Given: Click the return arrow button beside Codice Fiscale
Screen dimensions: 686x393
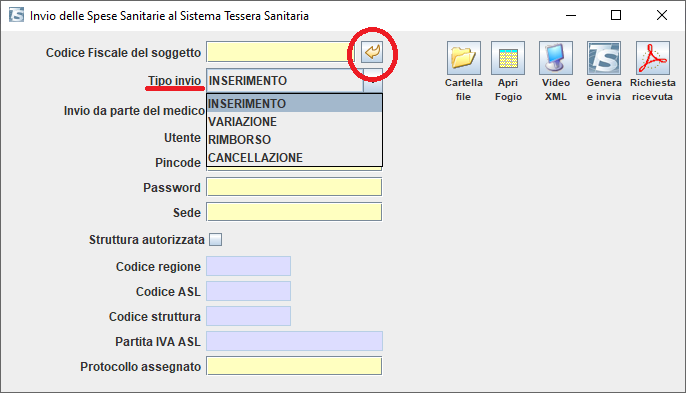Looking at the screenshot, I should click(372, 52).
